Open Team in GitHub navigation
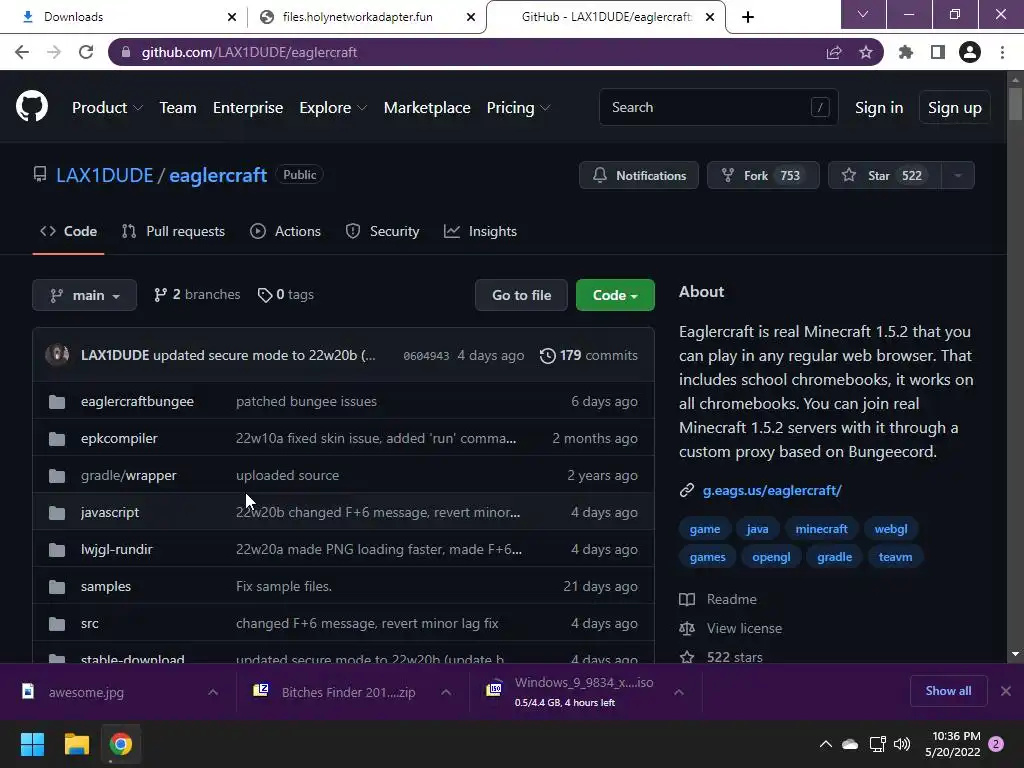Image resolution: width=1024 pixels, height=768 pixels. pyautogui.click(x=178, y=108)
